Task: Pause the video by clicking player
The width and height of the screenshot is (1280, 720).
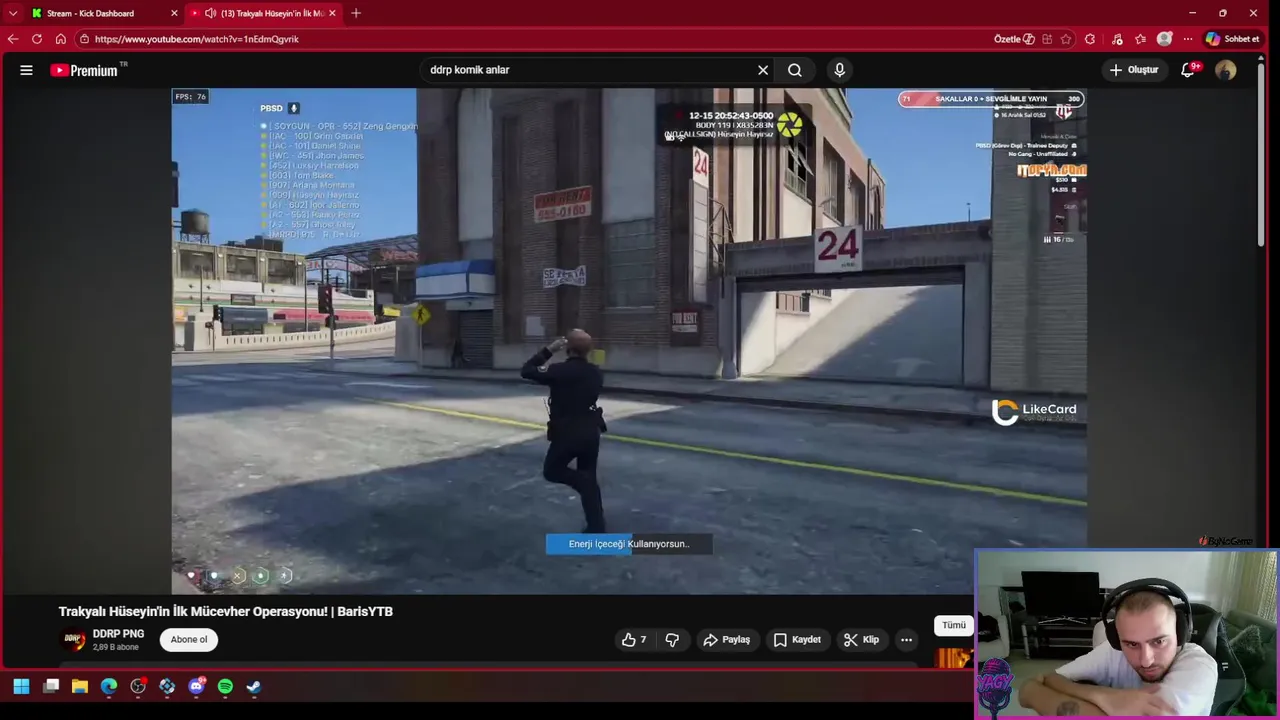Action: pyautogui.click(x=629, y=340)
